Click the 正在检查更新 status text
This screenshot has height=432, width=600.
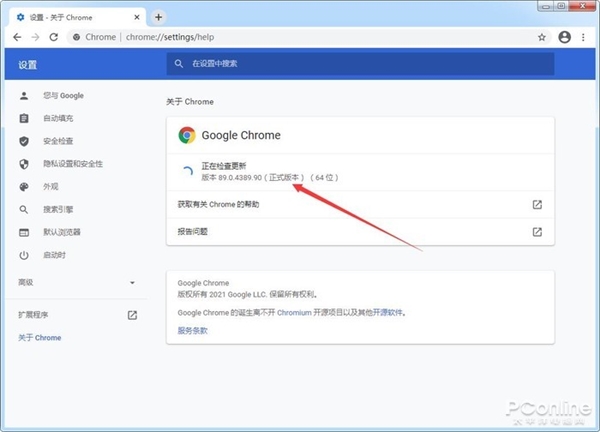[224, 166]
